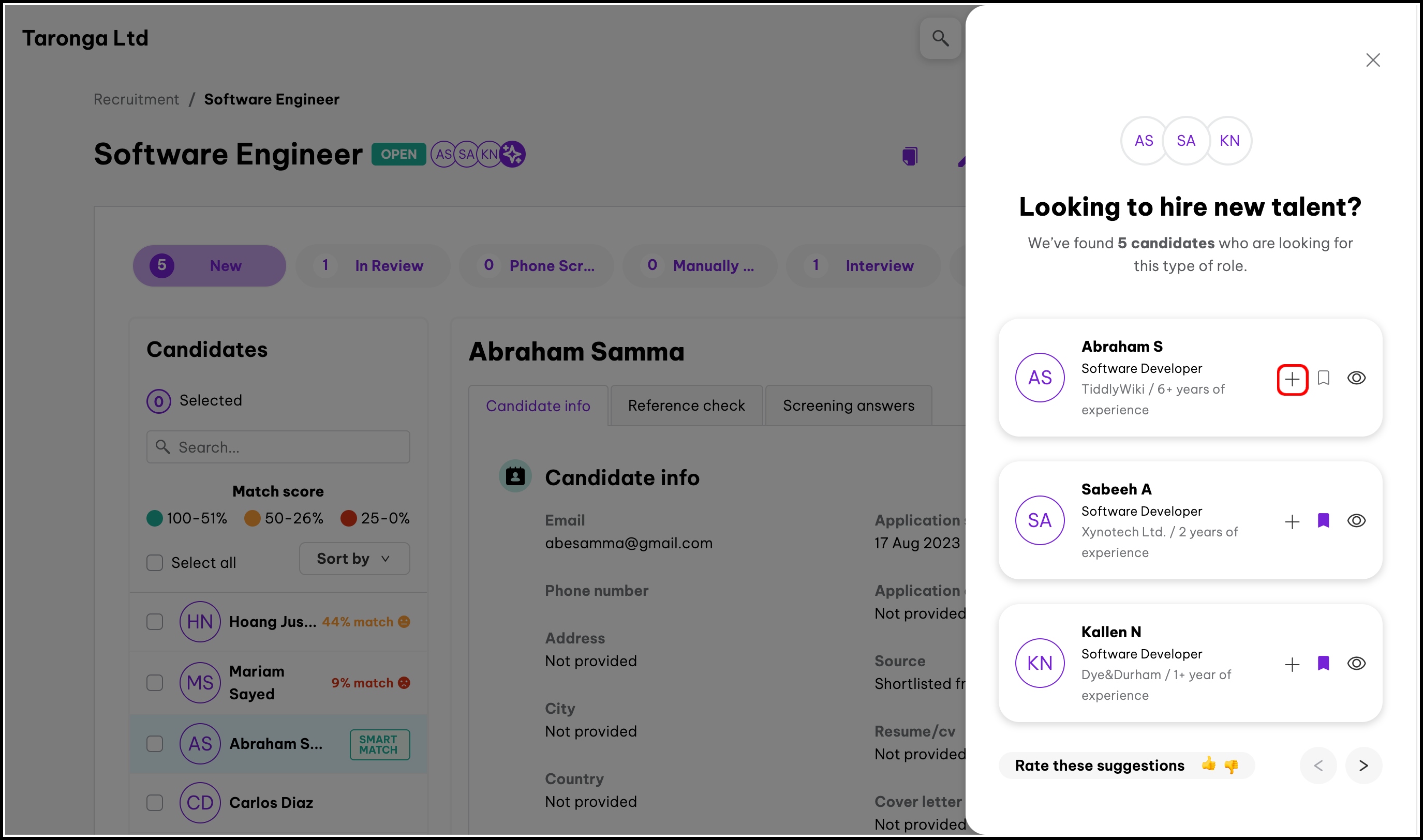Image resolution: width=1423 pixels, height=840 pixels.
Task: Expand the Sort by dropdown
Action: click(354, 559)
